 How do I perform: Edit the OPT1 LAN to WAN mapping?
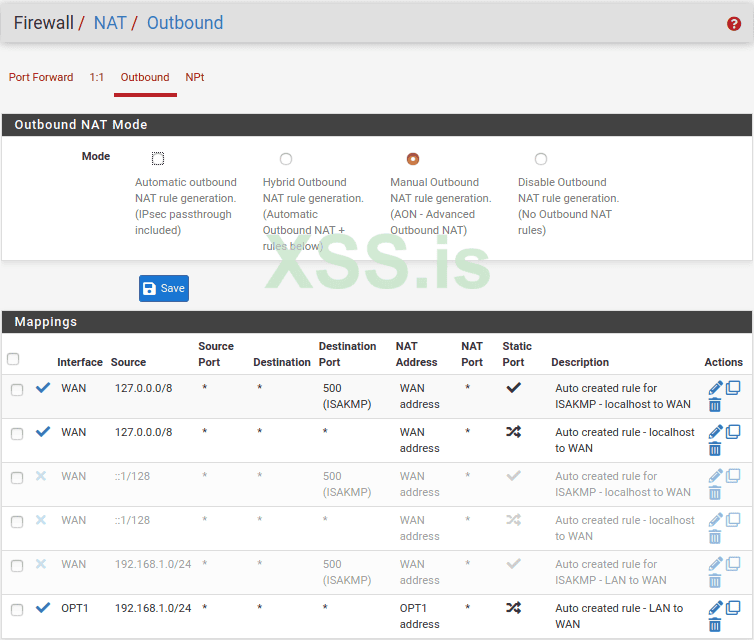point(715,608)
